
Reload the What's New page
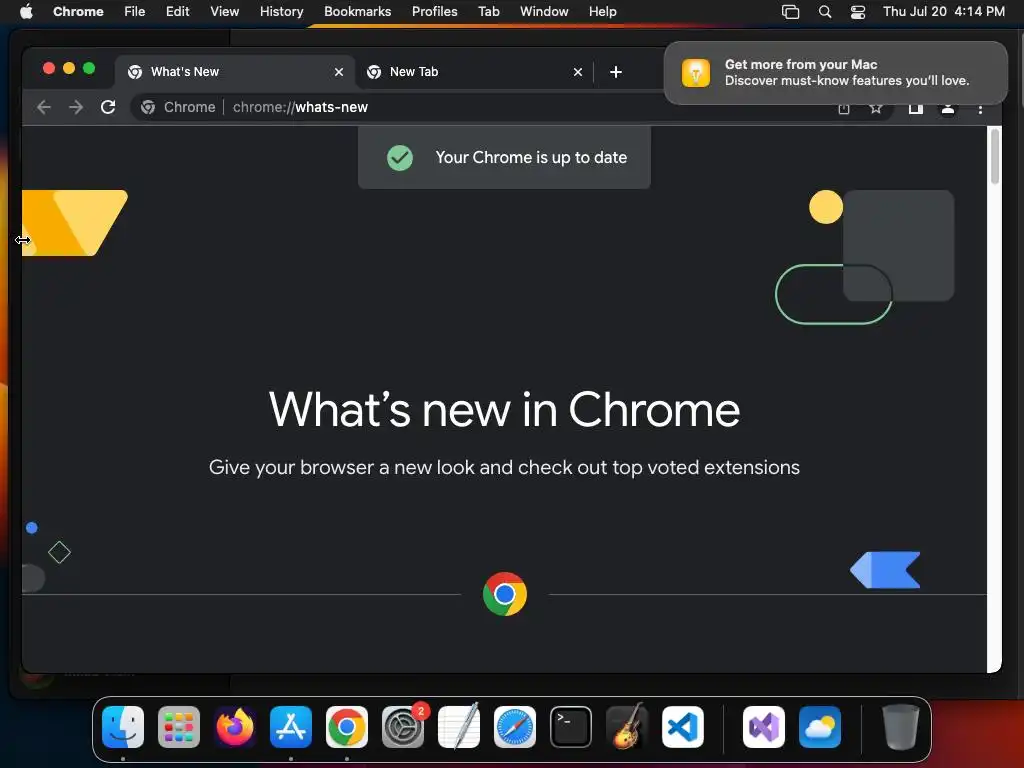tap(108, 107)
